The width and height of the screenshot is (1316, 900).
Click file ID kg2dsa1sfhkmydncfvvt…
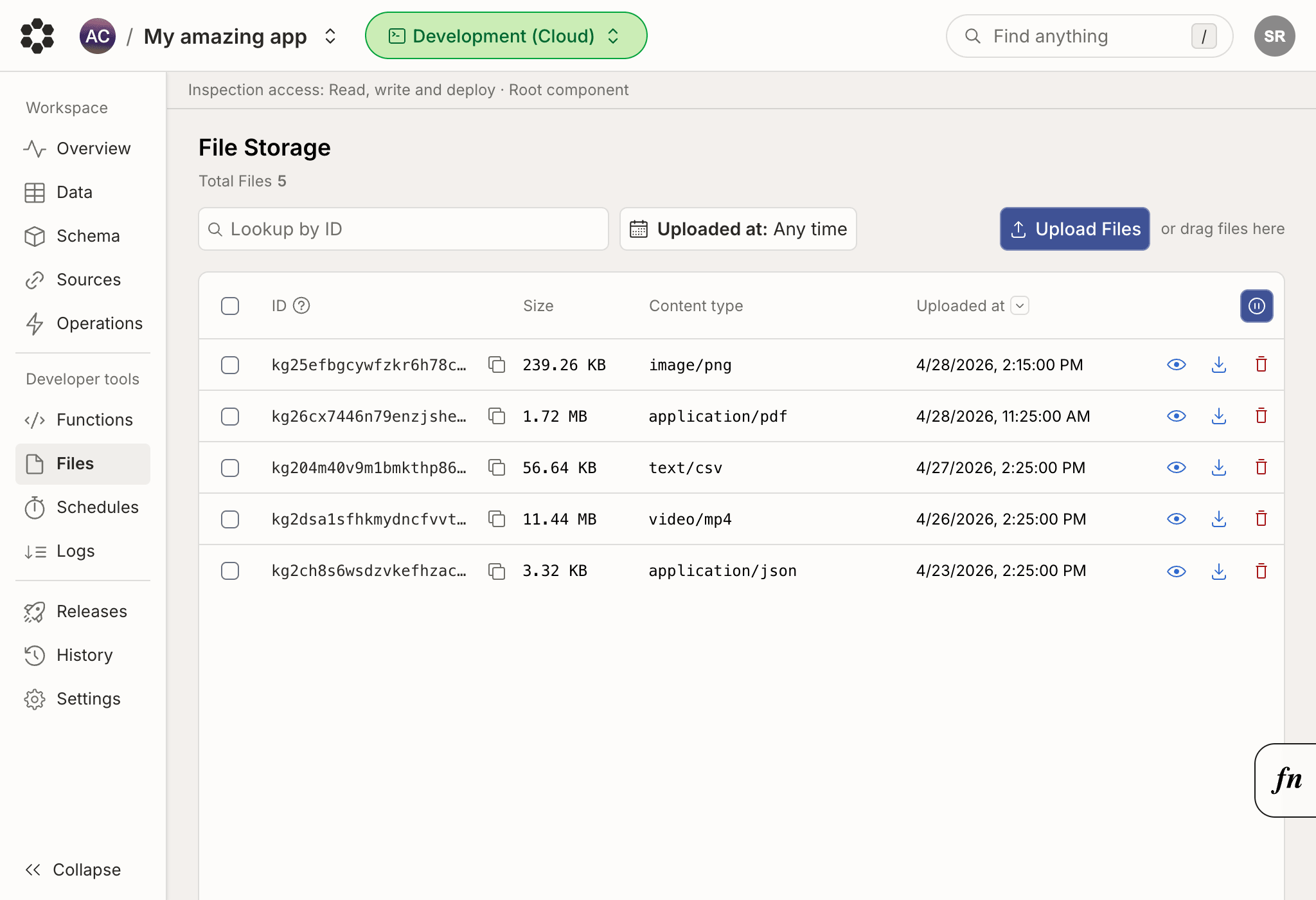click(x=369, y=519)
